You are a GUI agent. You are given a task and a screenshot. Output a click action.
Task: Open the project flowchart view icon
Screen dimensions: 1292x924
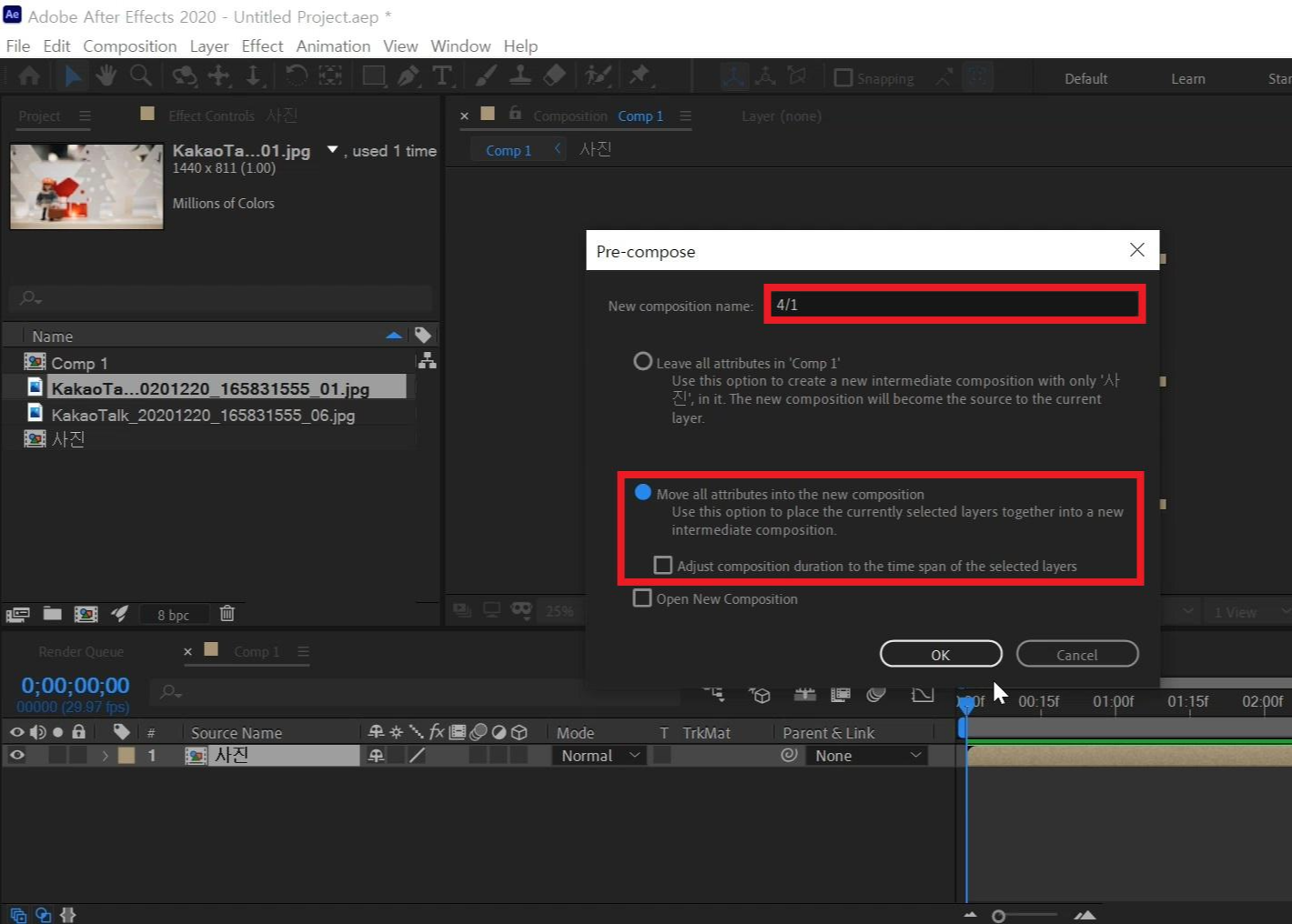tap(428, 361)
